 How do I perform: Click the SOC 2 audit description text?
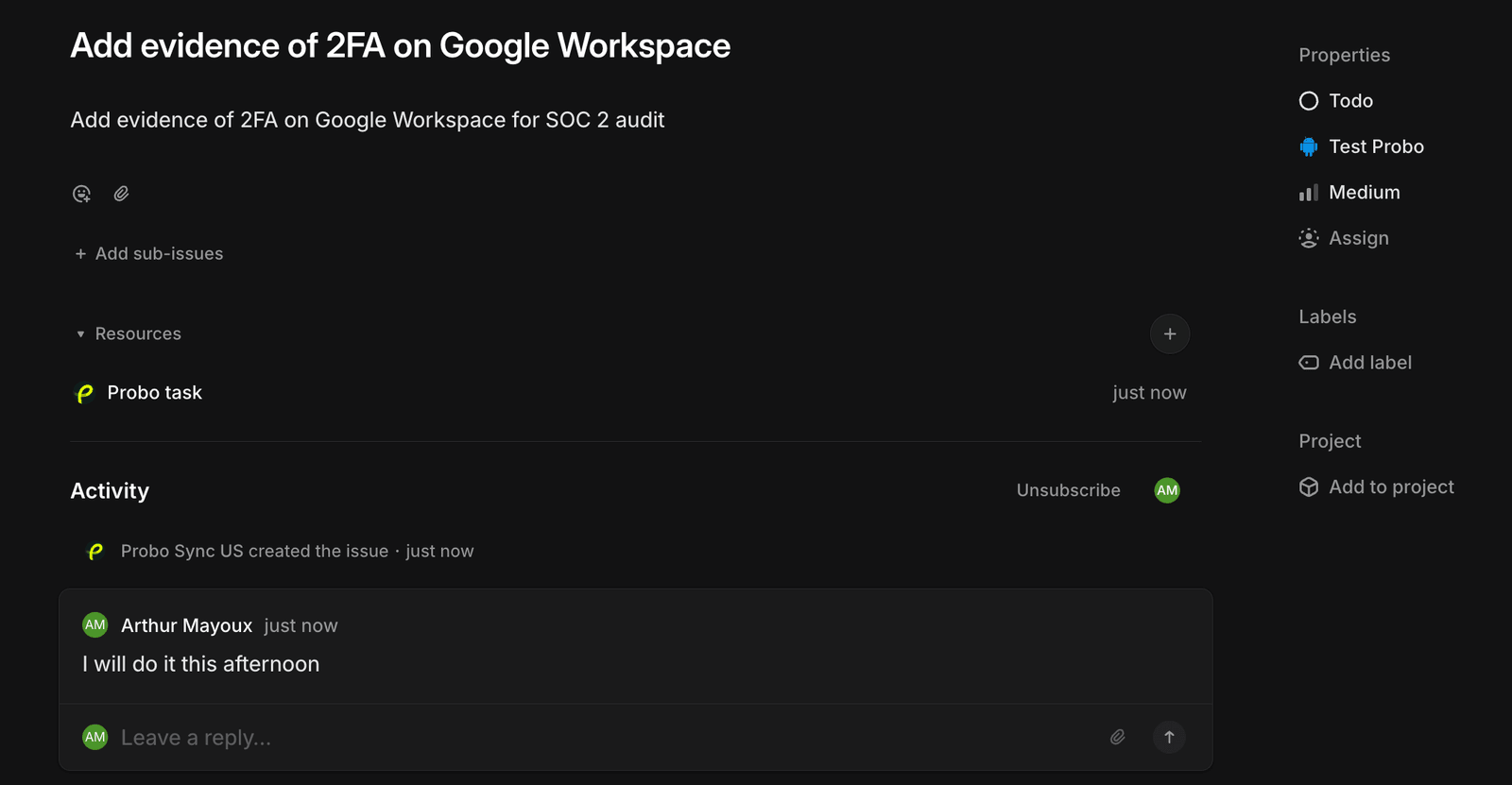368,120
